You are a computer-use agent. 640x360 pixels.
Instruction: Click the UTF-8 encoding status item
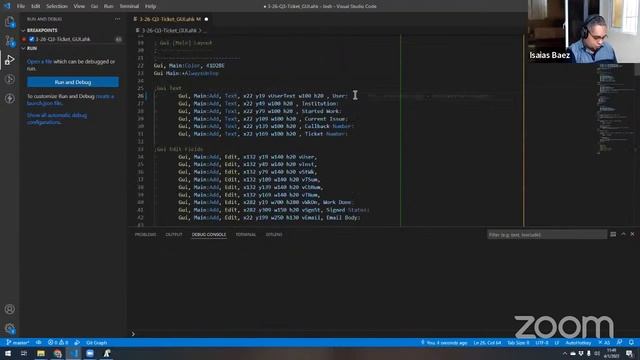coord(542,342)
